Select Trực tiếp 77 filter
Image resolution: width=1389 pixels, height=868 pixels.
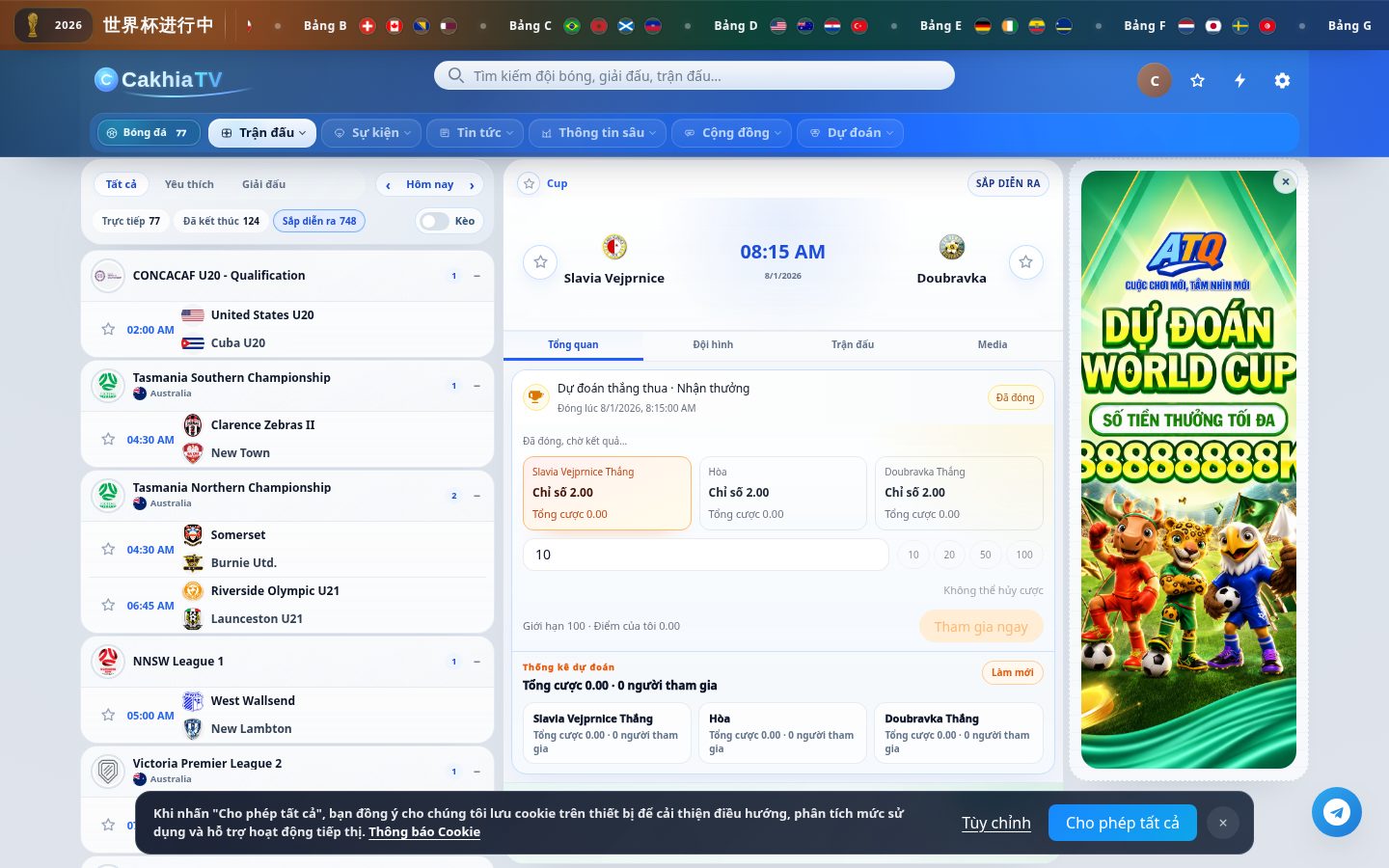coord(131,221)
